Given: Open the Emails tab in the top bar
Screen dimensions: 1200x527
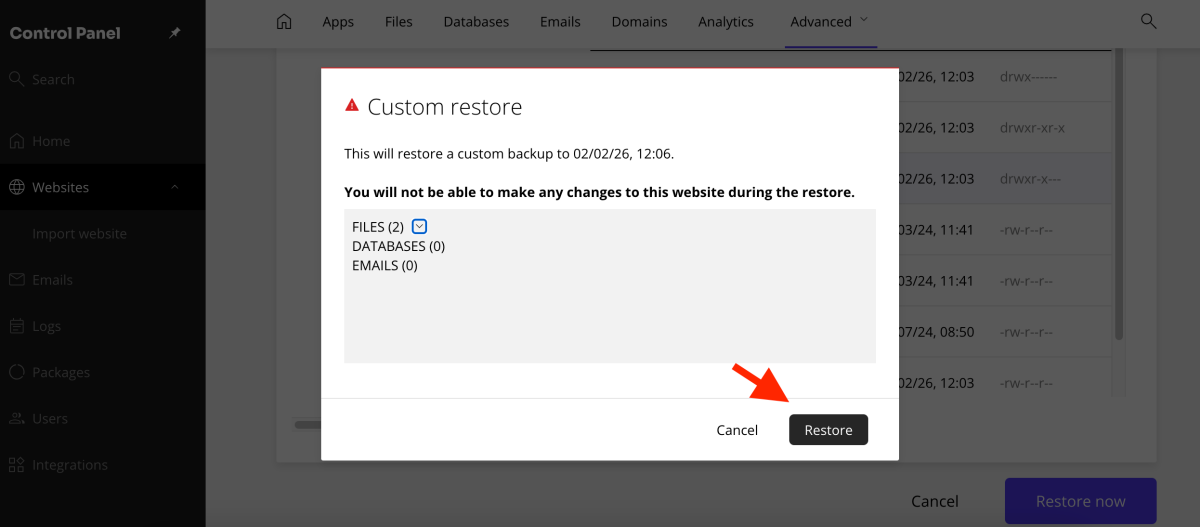Looking at the screenshot, I should tap(560, 22).
